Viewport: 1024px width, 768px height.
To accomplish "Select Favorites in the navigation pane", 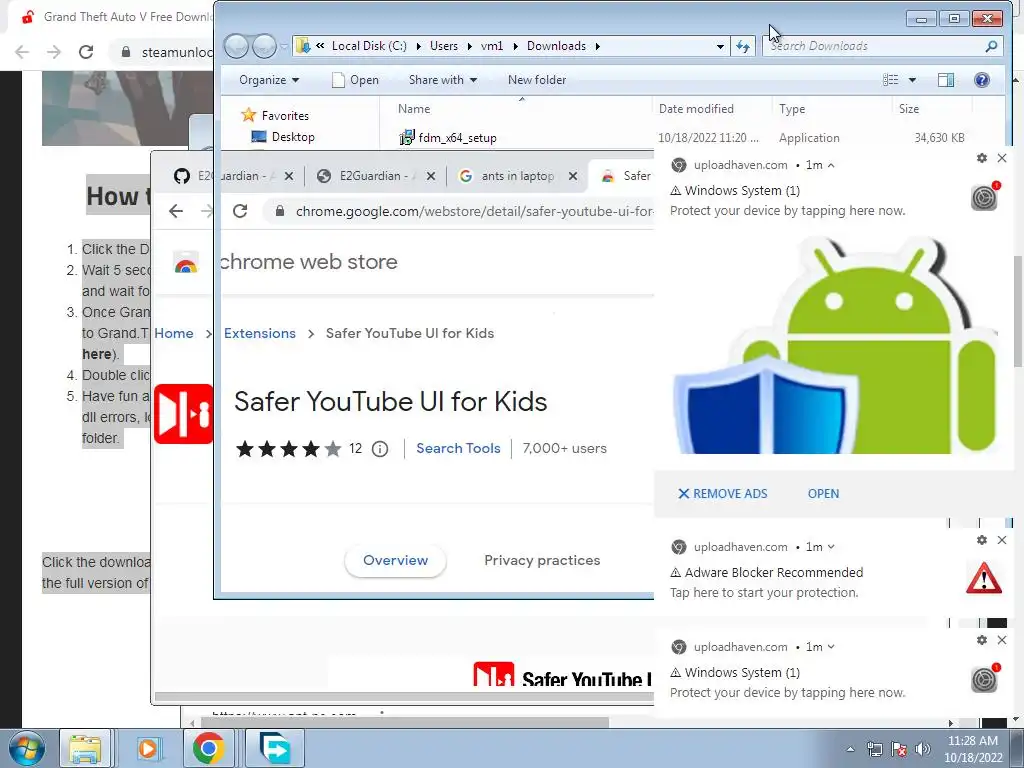I will pos(275,116).
